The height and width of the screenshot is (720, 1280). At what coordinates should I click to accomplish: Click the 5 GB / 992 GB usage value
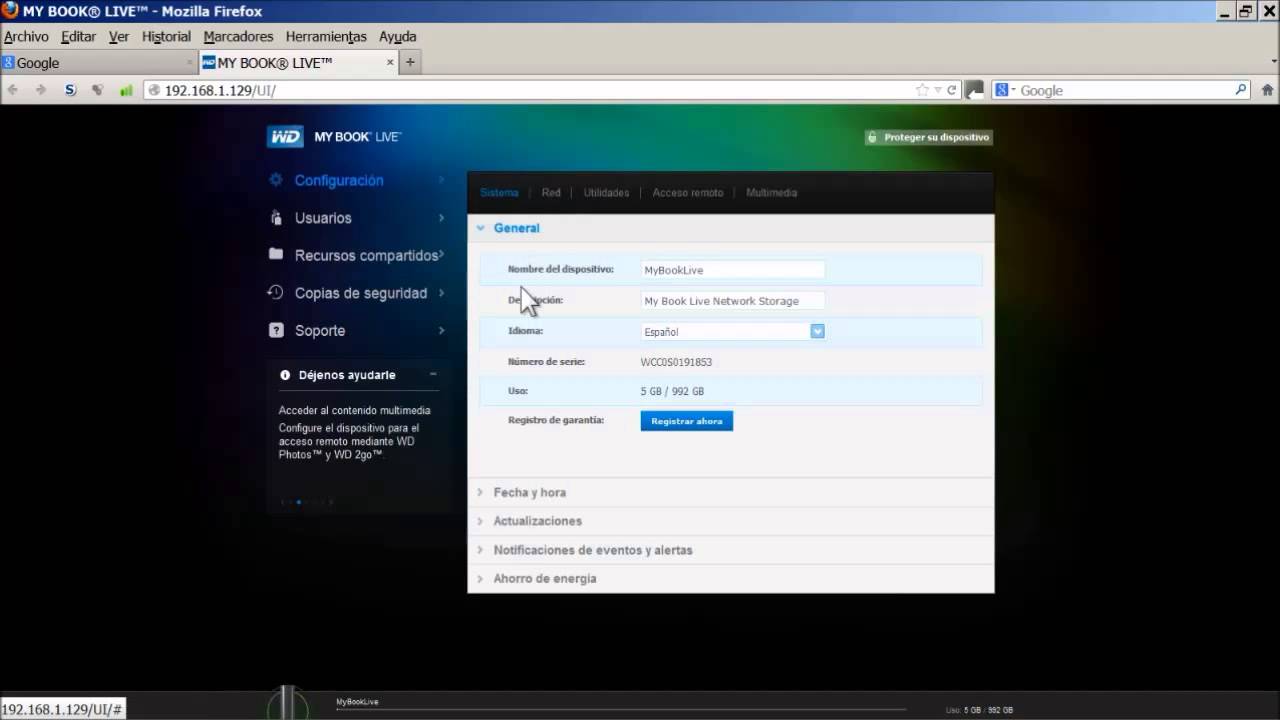pyautogui.click(x=672, y=391)
